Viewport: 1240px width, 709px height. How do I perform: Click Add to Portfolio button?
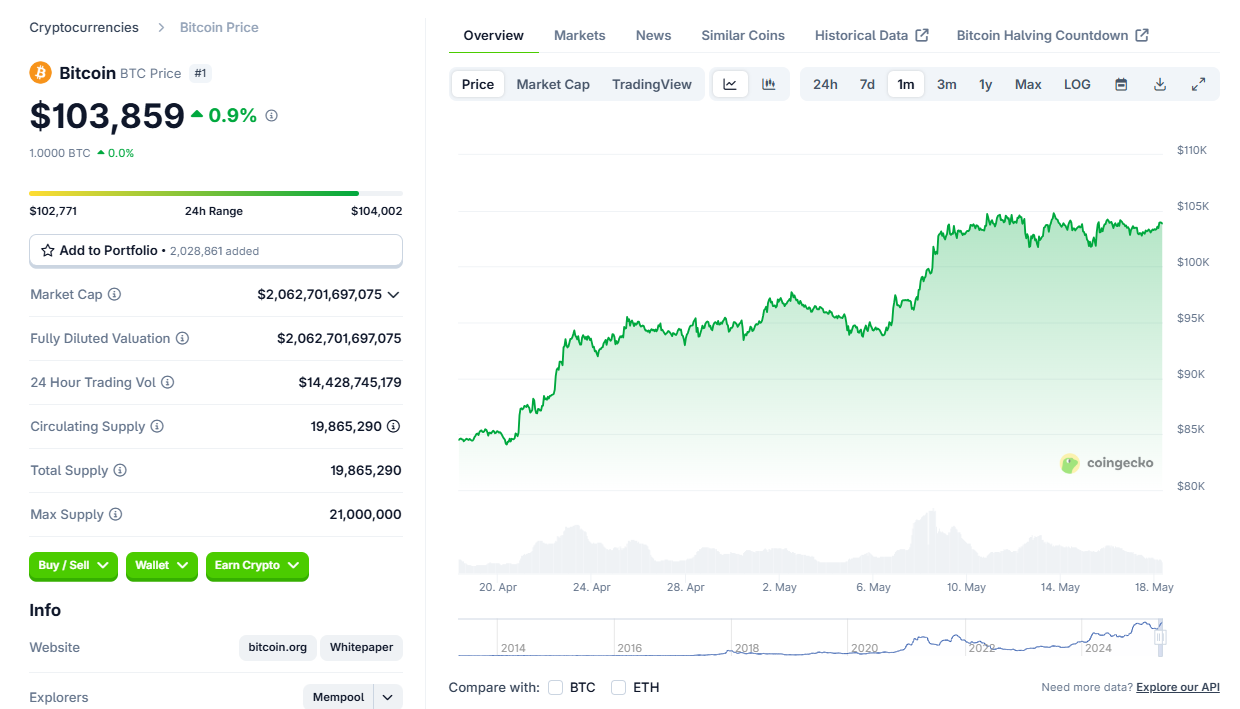(216, 251)
